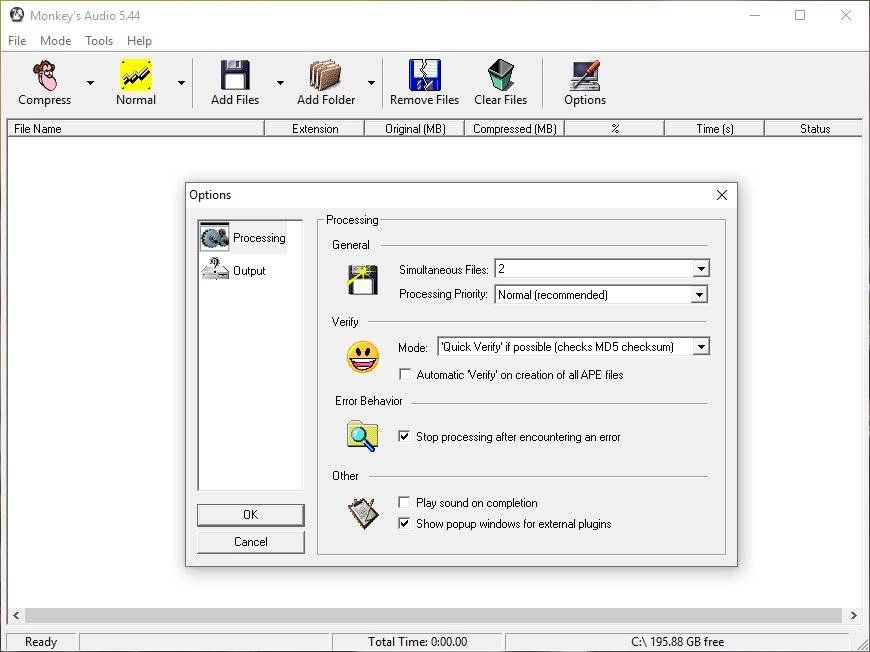Close the Monkey's Audio window
This screenshot has height=652, width=870.
pos(846,15)
